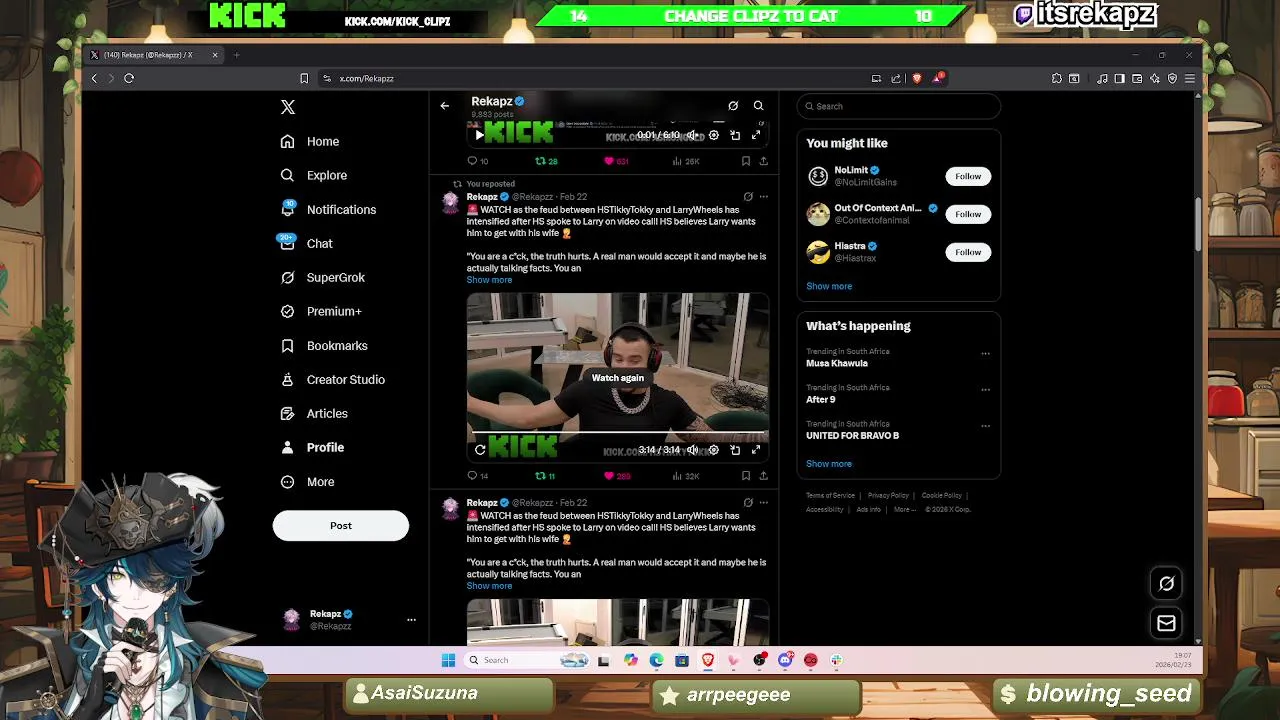Screen dimensions: 1280x720
Task: Open picture-in-picture on the 6:10 video
Action: pos(735,135)
